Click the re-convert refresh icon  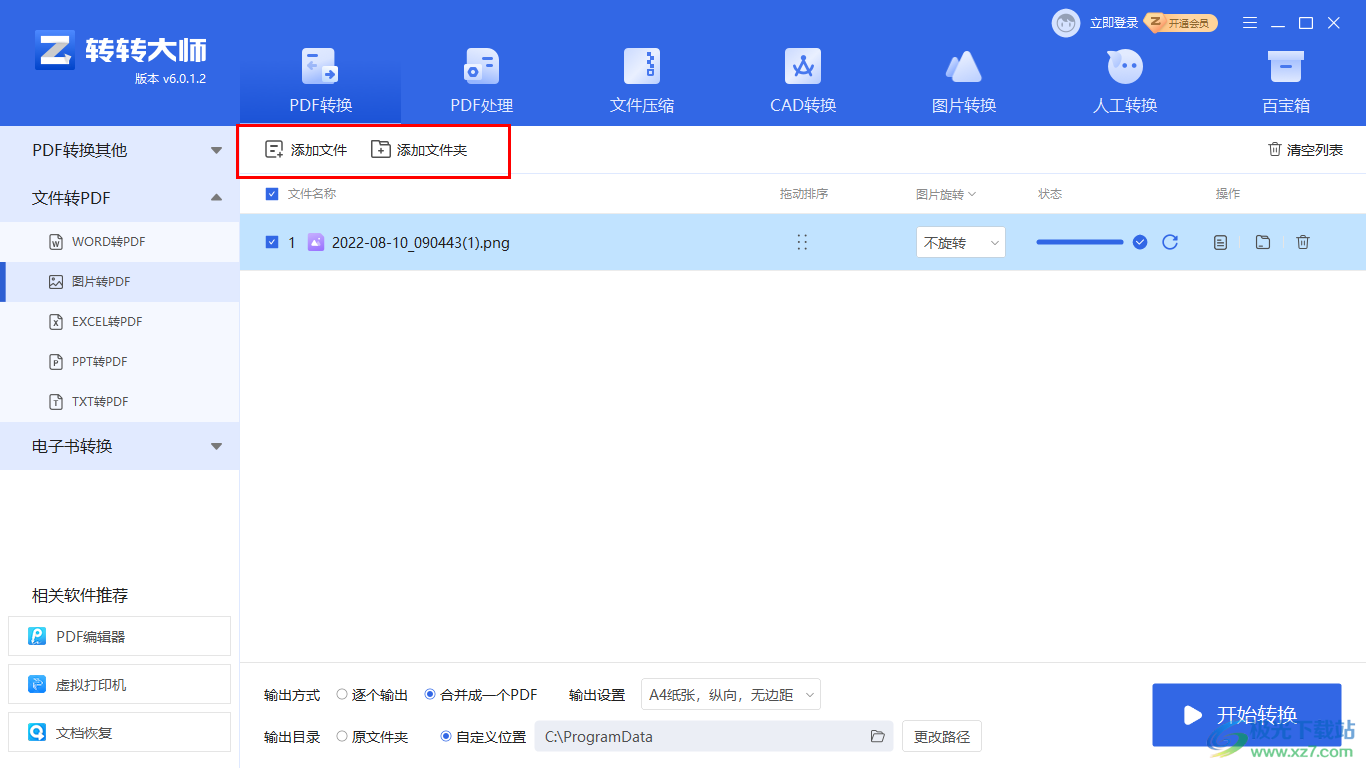point(1170,242)
